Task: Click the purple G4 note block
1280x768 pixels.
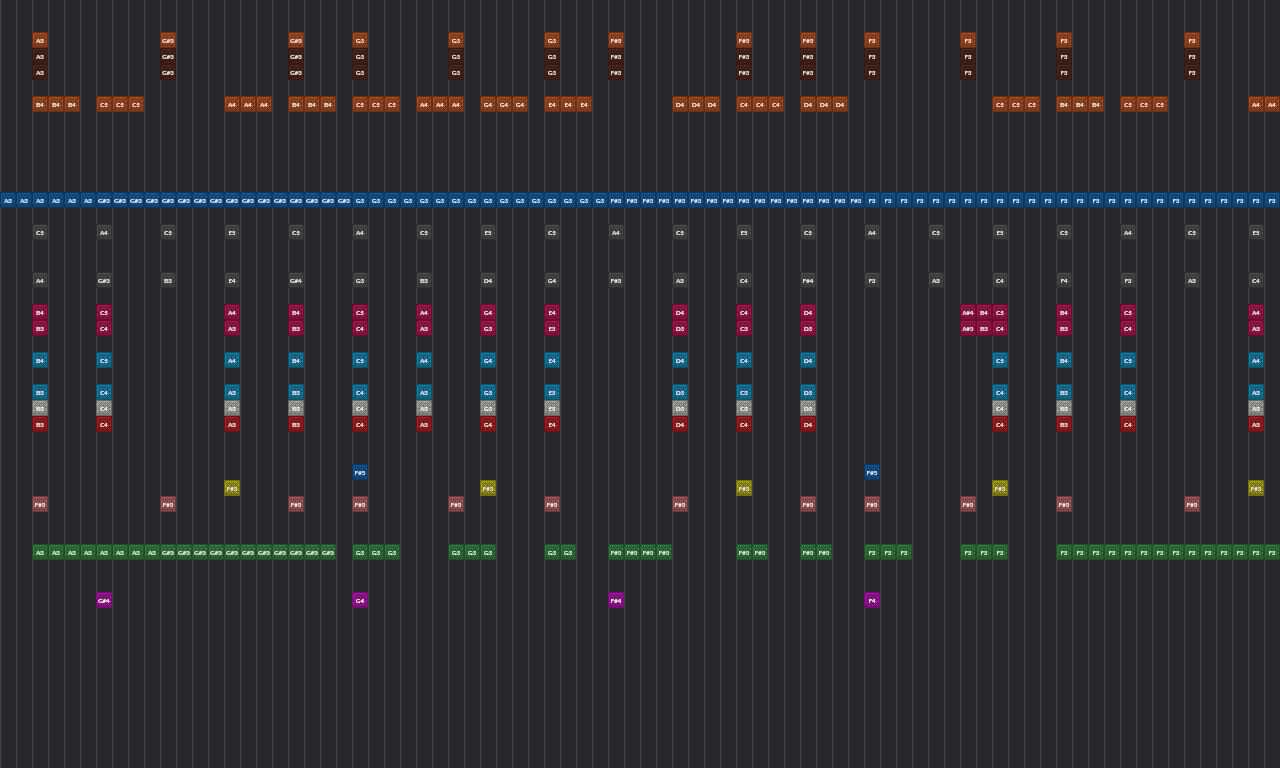Action: 359,600
